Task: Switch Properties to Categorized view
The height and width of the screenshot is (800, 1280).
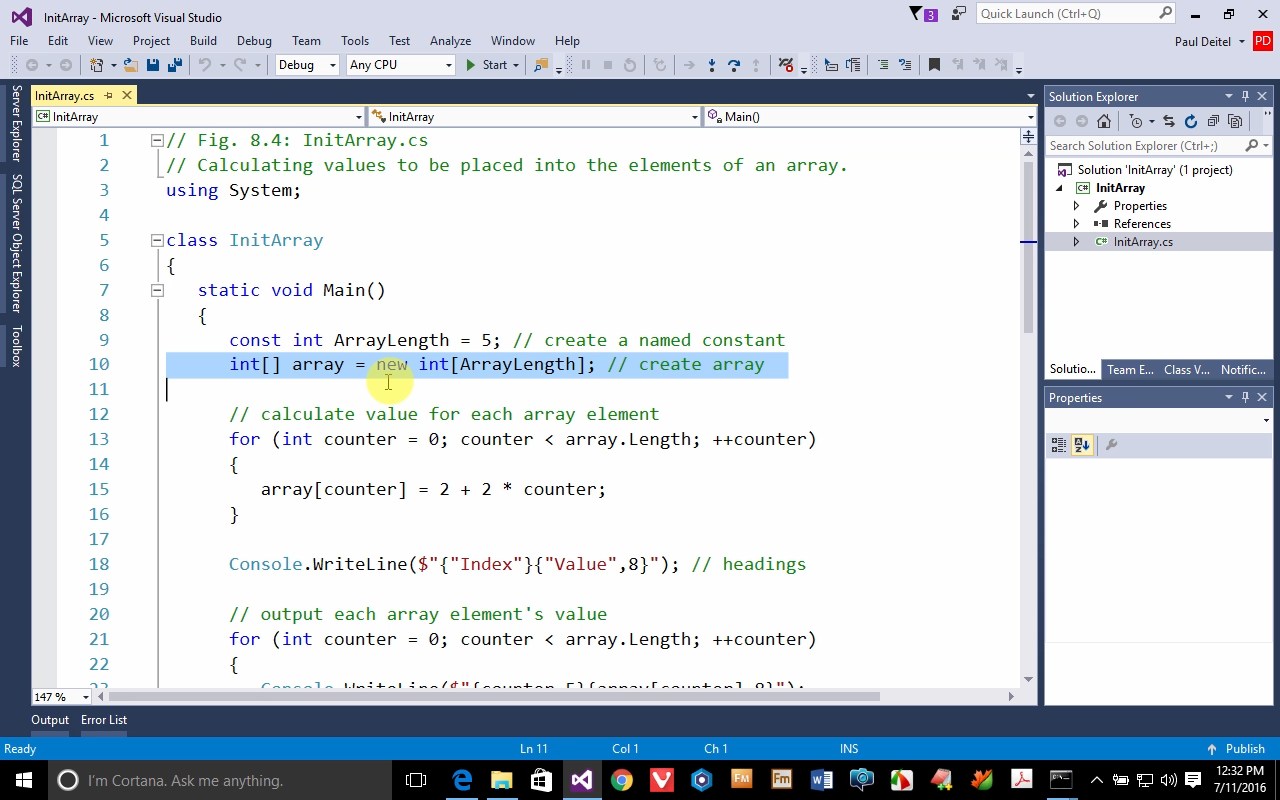Action: 1059,445
